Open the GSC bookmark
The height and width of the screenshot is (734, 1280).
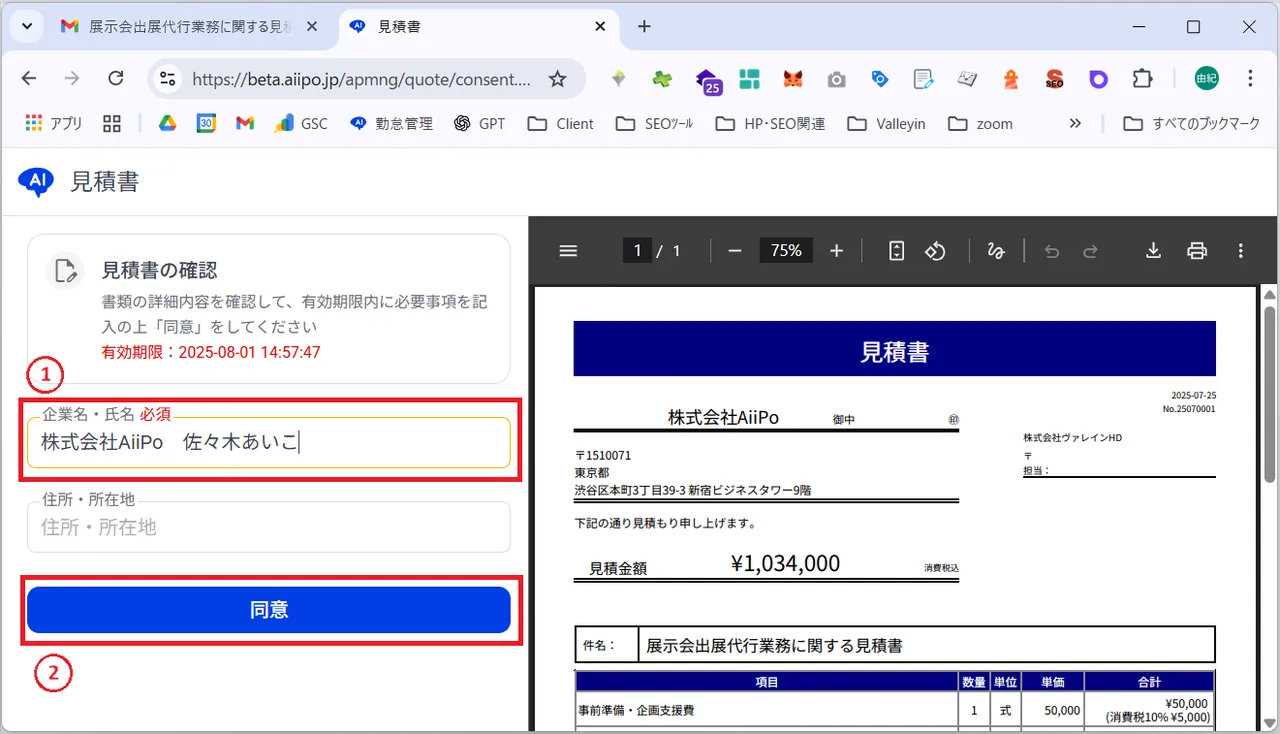tap(301, 123)
